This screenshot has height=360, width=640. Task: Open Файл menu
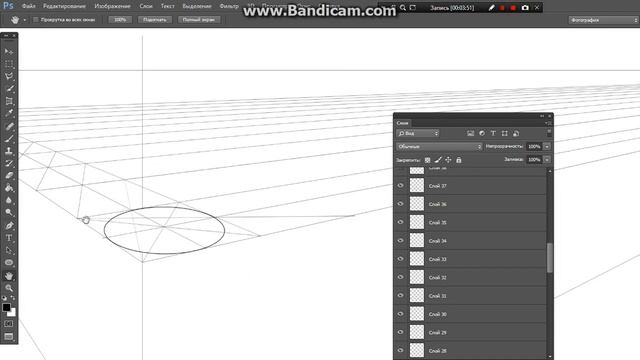coord(29,6)
